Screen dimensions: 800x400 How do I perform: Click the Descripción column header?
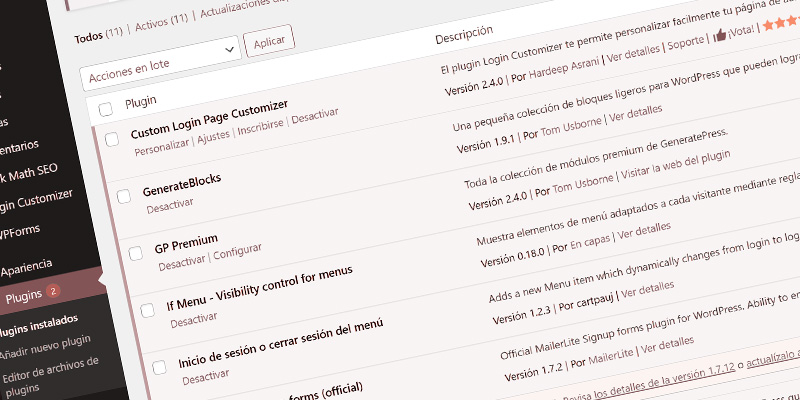pyautogui.click(x=464, y=34)
